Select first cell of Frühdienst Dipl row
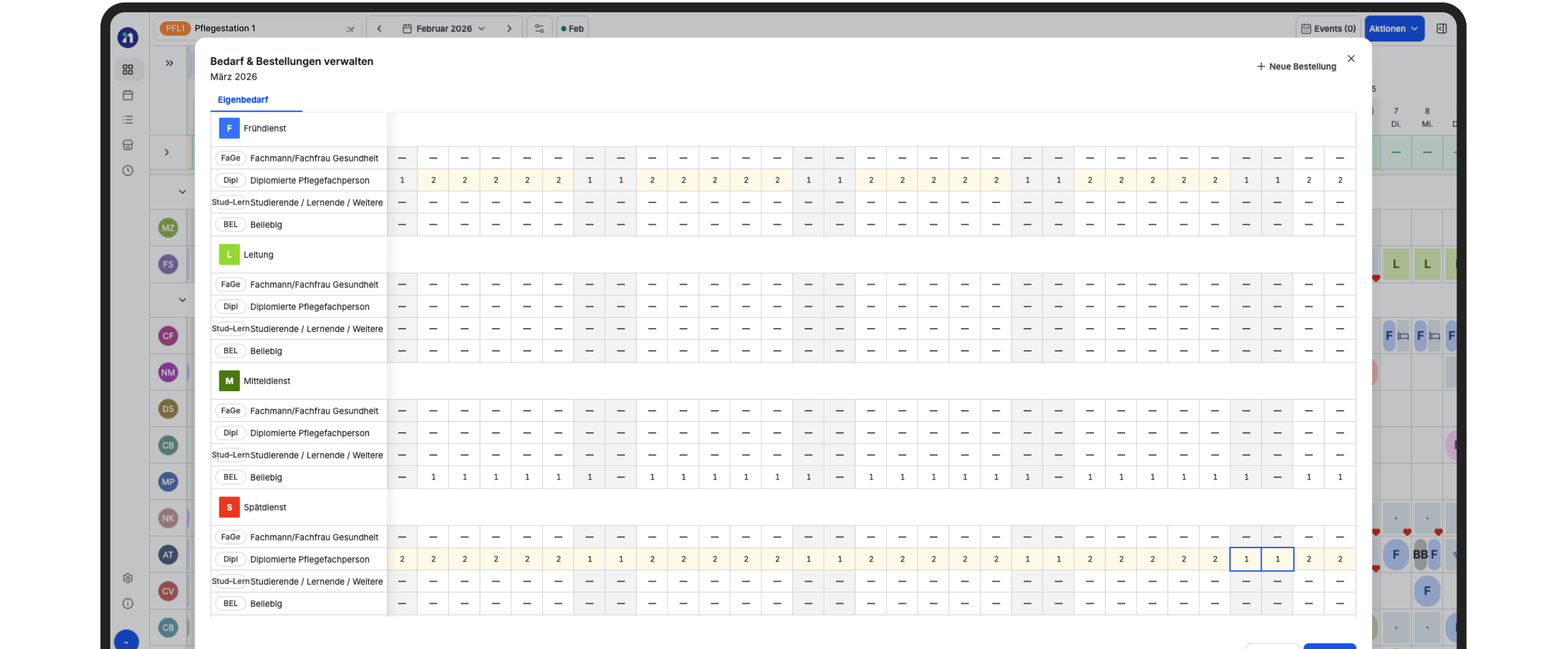 [x=402, y=180]
